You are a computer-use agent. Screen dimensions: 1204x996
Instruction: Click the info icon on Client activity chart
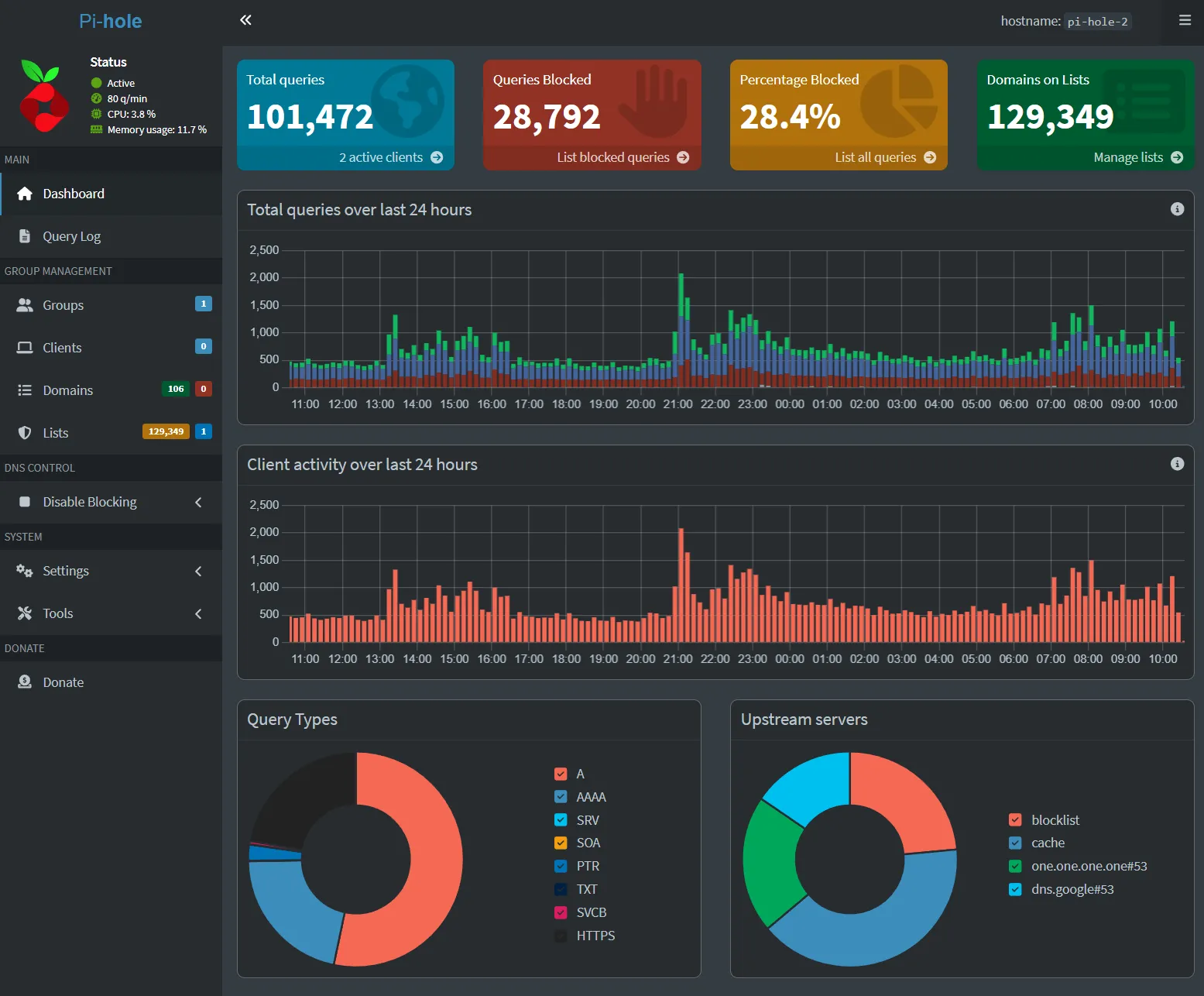click(x=1177, y=464)
